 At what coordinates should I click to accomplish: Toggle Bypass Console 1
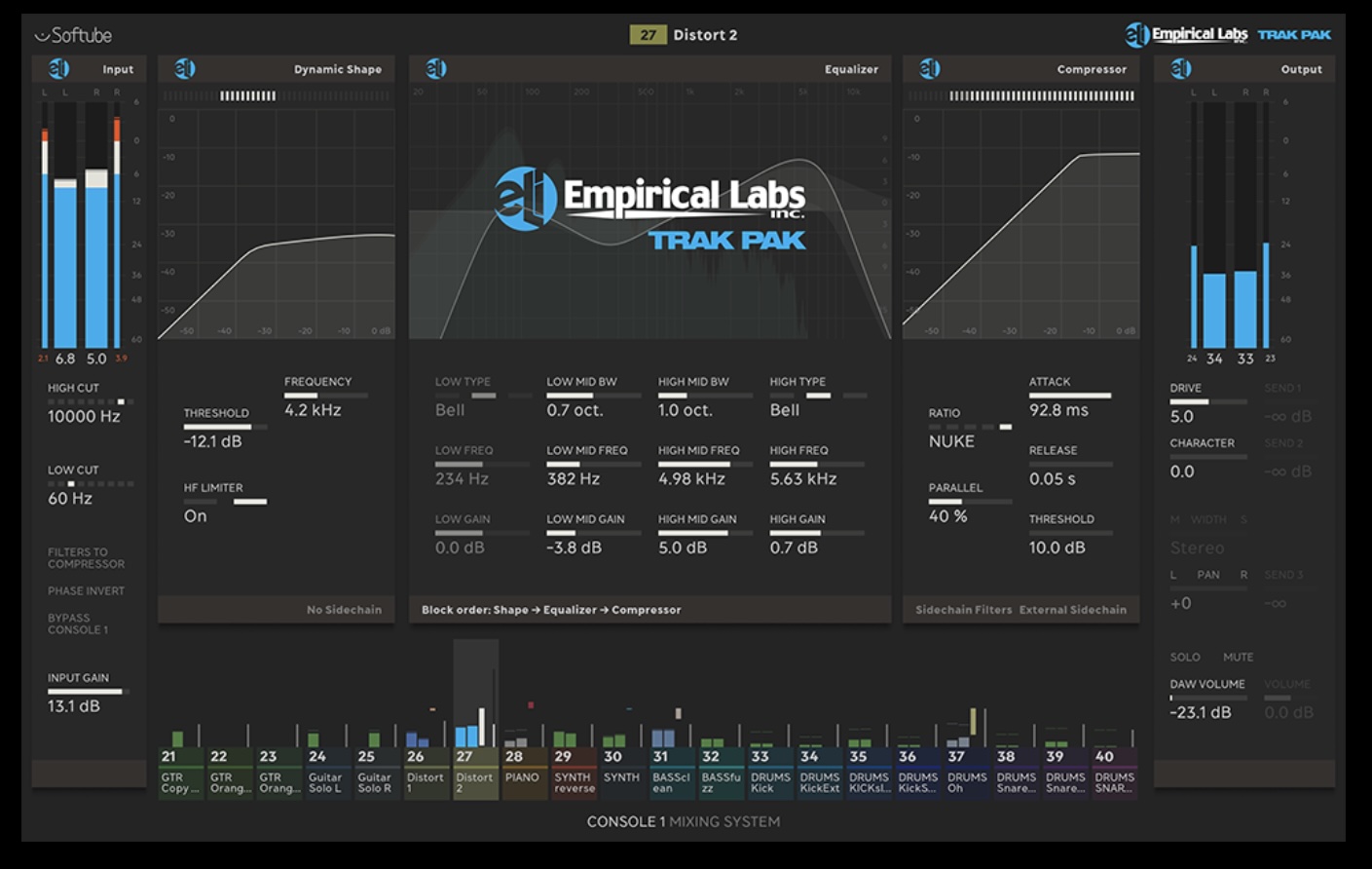78,623
